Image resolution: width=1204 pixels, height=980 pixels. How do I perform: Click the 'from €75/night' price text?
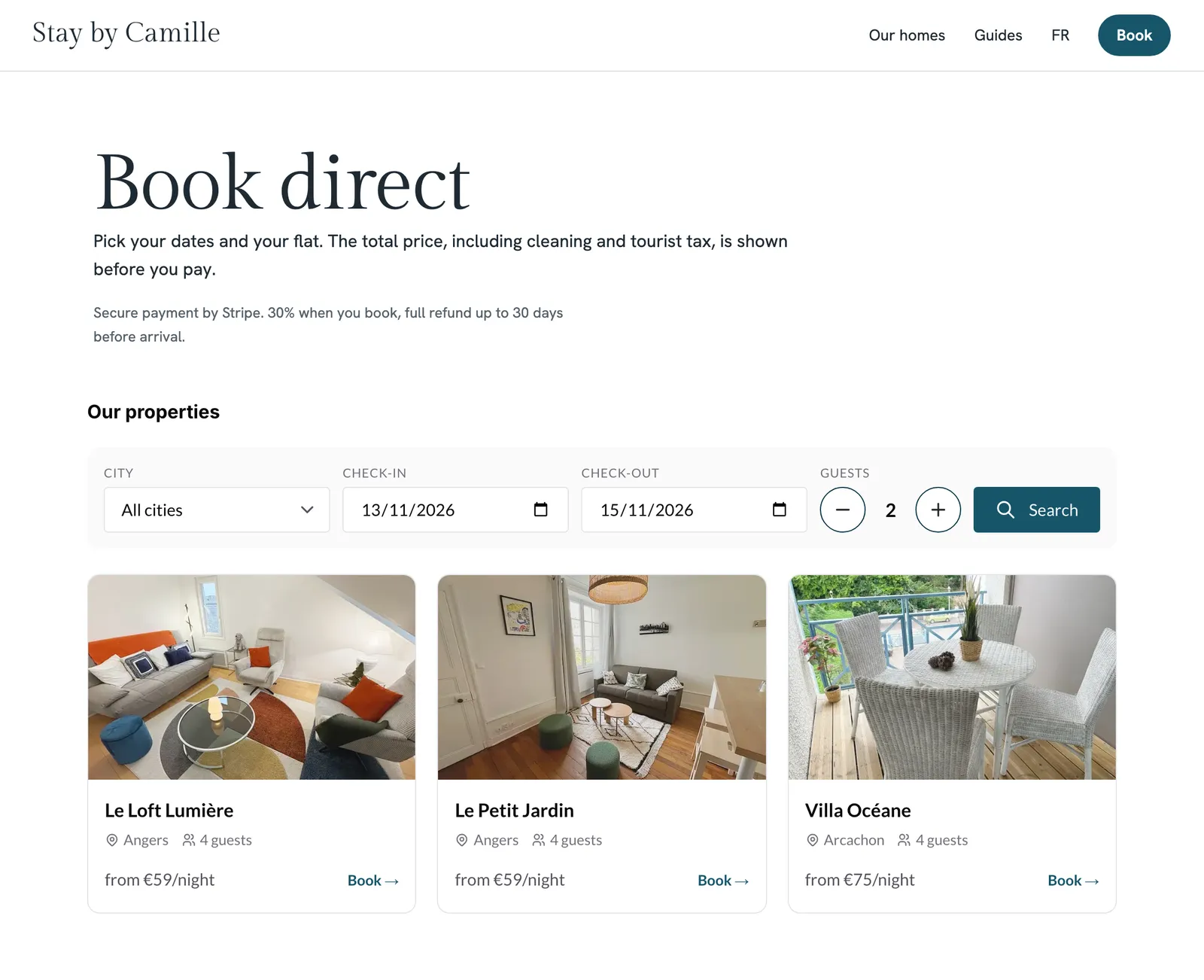[x=859, y=880]
